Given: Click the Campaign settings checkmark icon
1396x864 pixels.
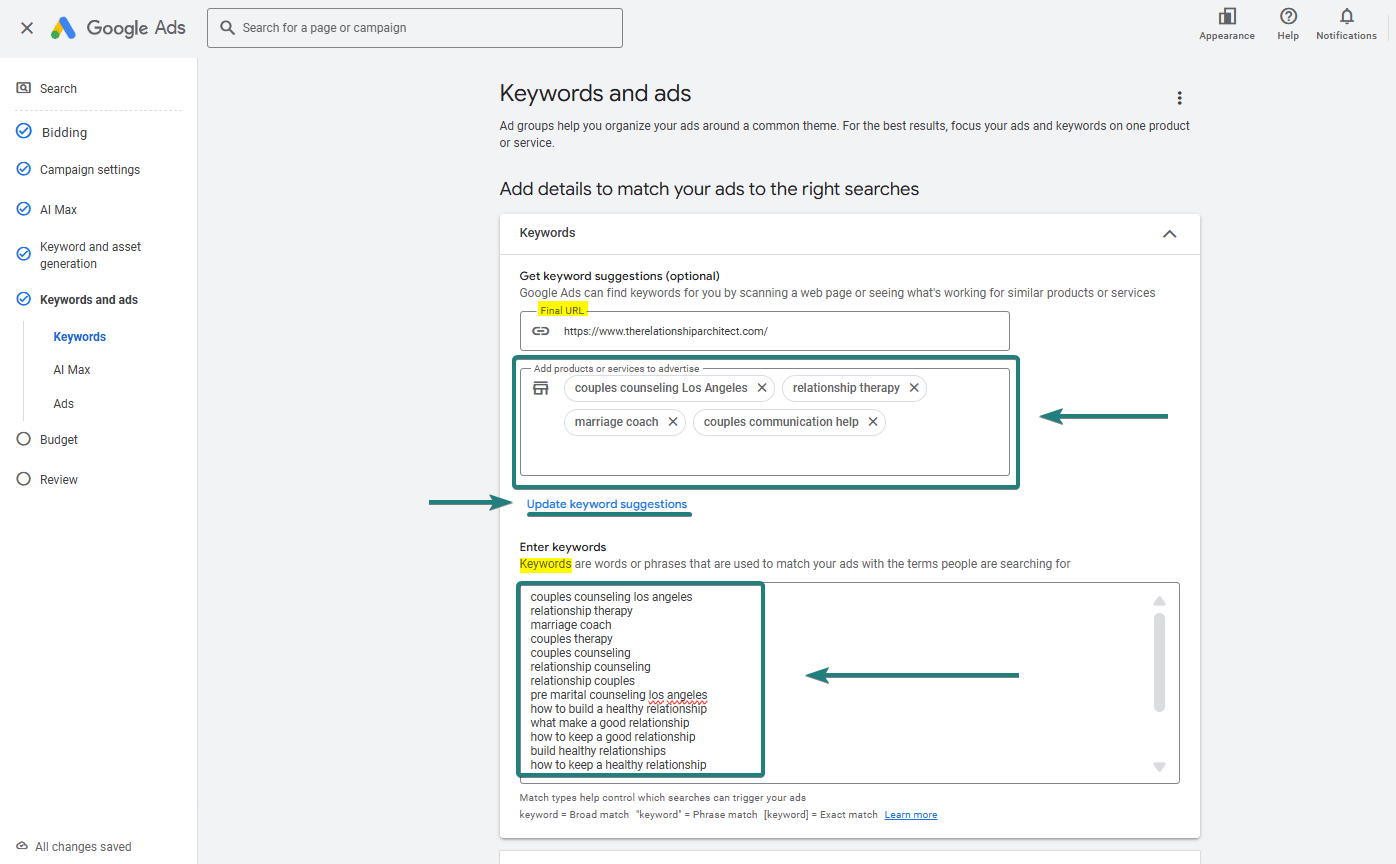Looking at the screenshot, I should pyautogui.click(x=24, y=169).
